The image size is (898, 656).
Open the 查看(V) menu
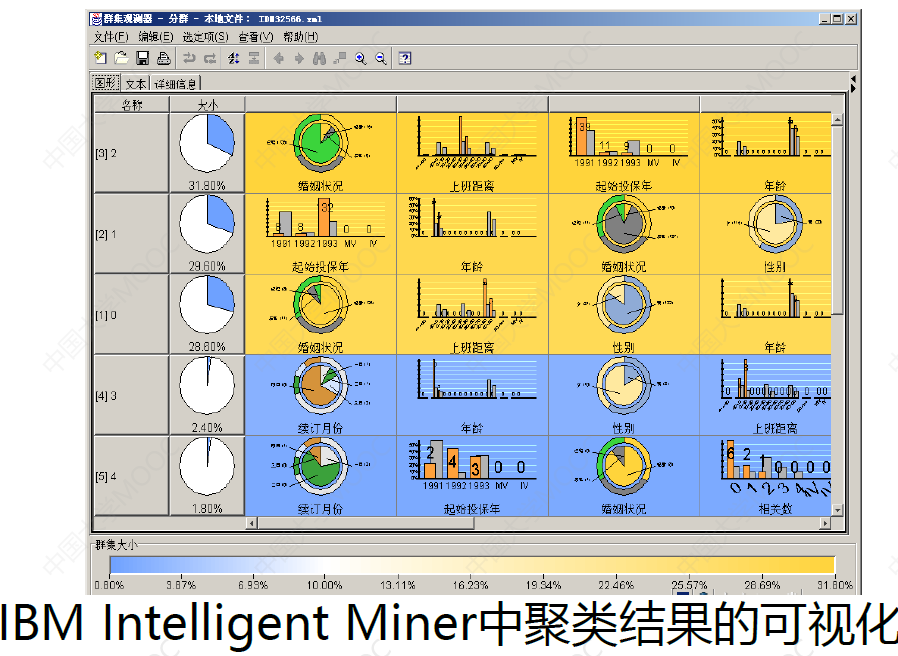(x=256, y=37)
